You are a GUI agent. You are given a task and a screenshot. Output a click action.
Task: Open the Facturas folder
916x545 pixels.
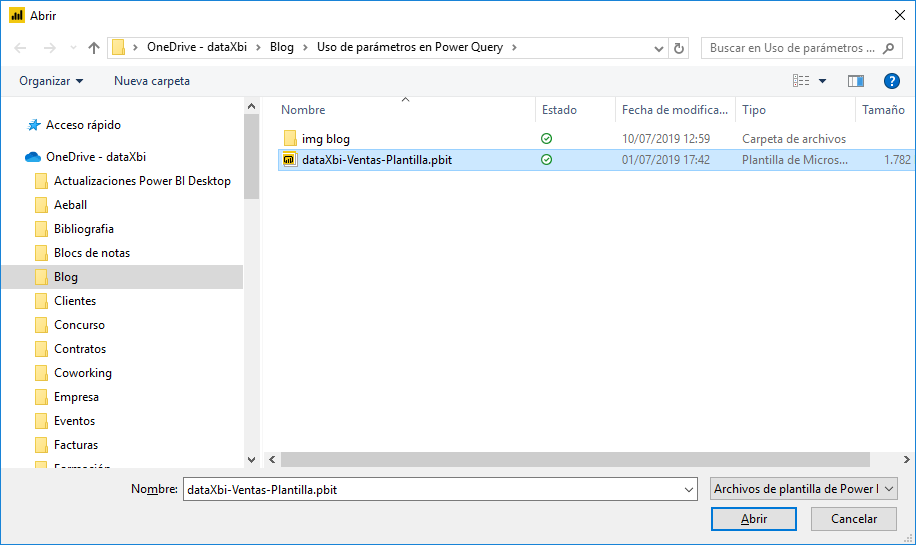[76, 445]
